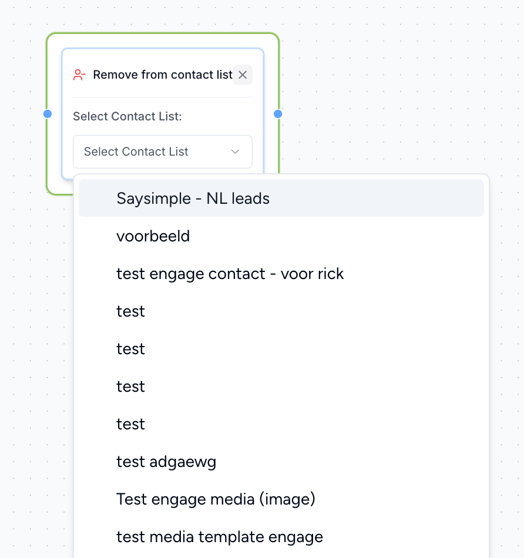Click the Select Contact List: label
Image resolution: width=524 pixels, height=558 pixels.
coord(127,116)
